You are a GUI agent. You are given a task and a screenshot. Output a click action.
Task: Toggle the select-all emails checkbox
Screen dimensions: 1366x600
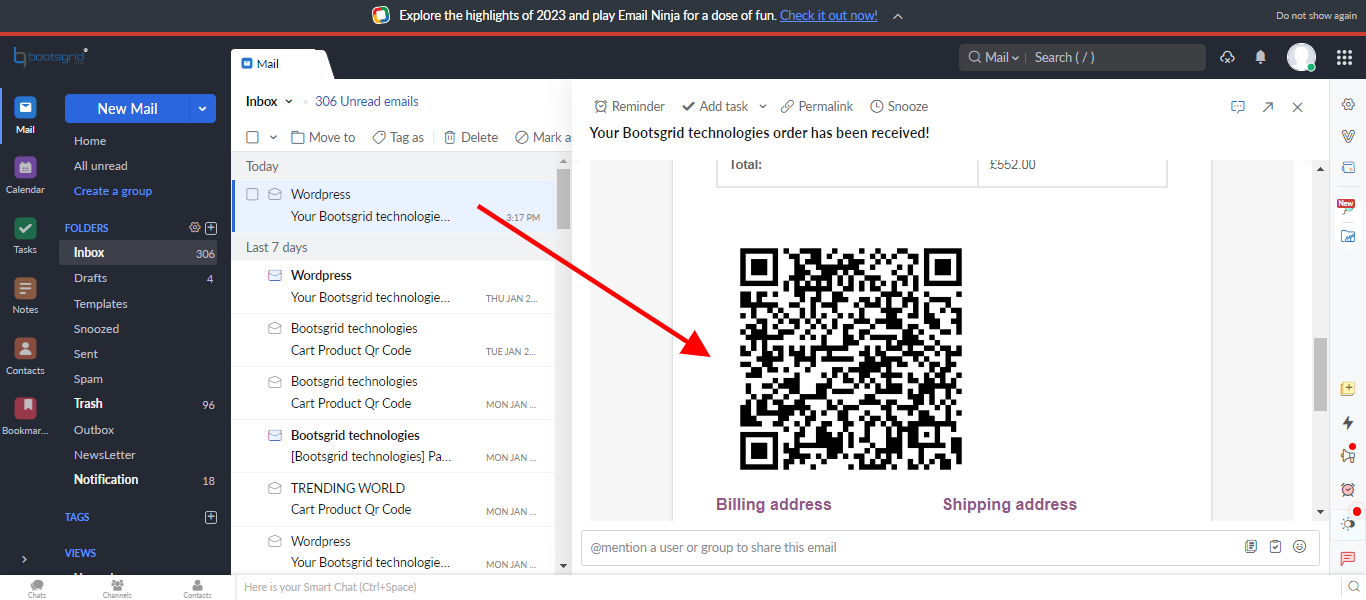pyautogui.click(x=253, y=137)
